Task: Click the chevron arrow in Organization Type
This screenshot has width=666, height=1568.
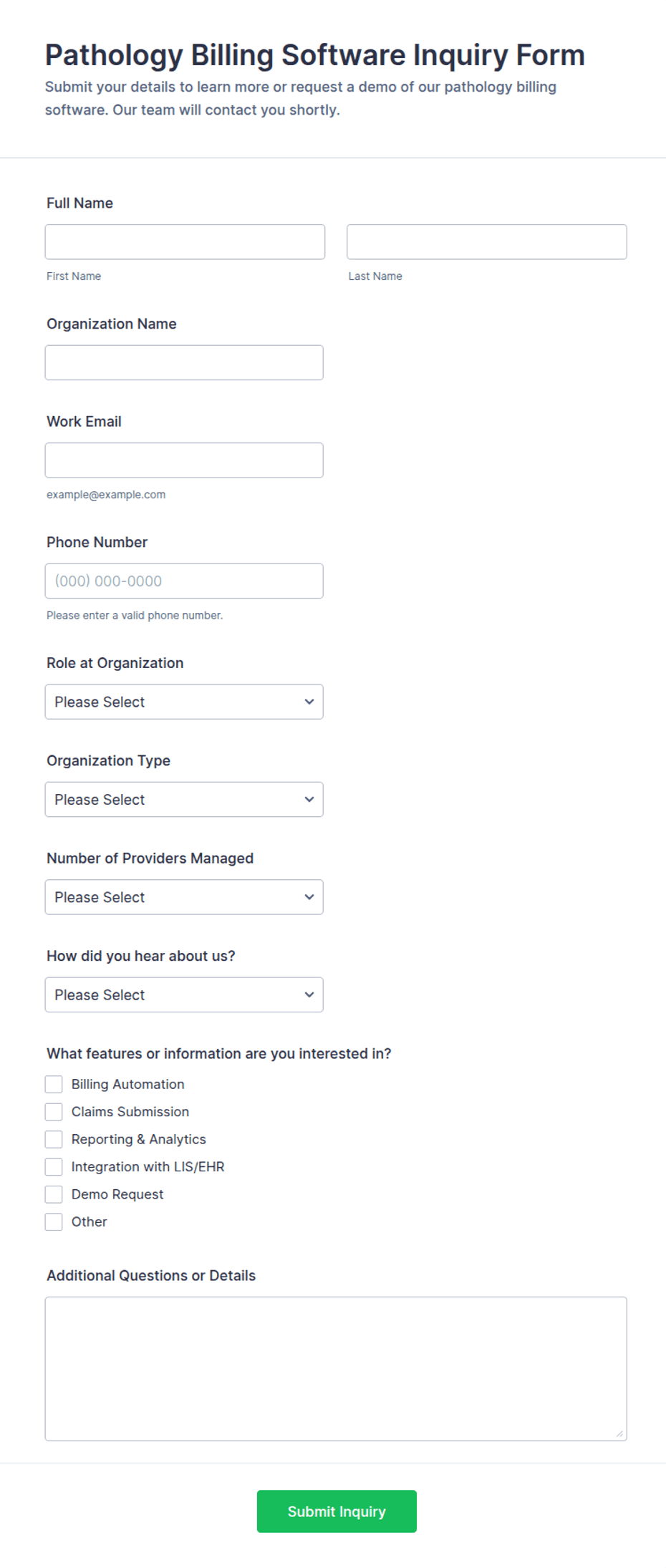Action: (309, 800)
